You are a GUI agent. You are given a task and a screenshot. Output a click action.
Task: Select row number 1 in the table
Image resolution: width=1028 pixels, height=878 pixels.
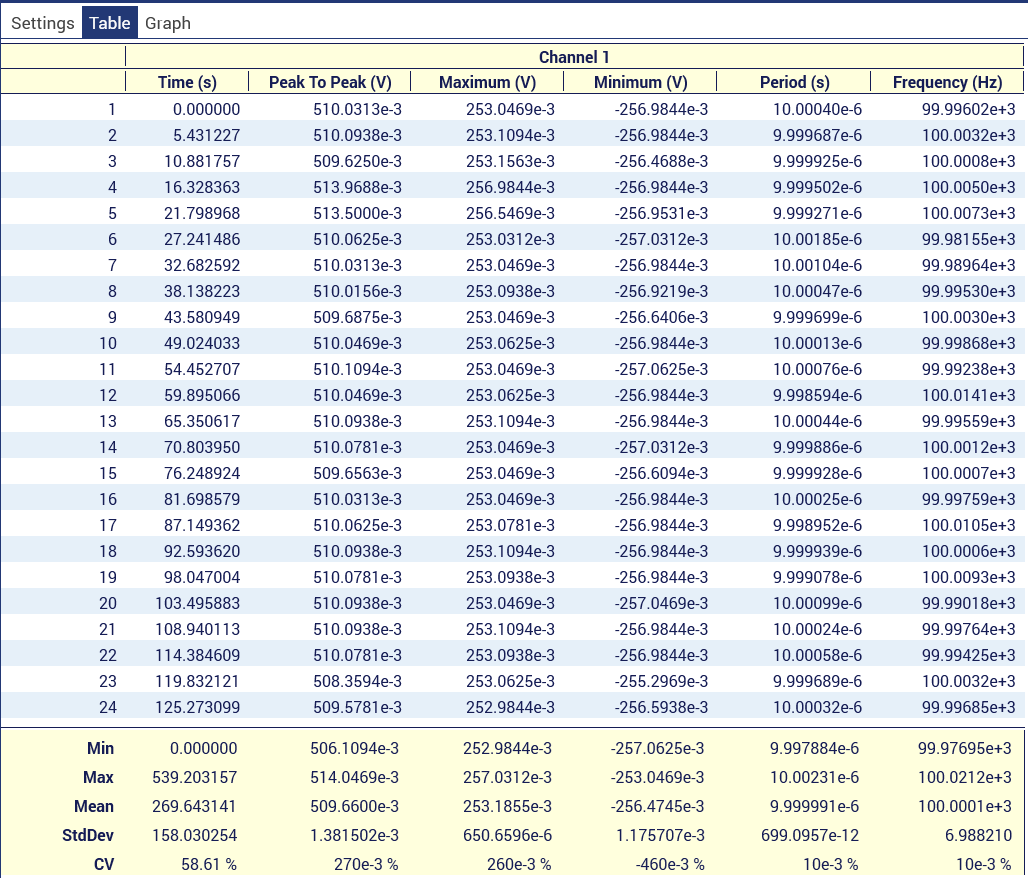tap(112, 109)
